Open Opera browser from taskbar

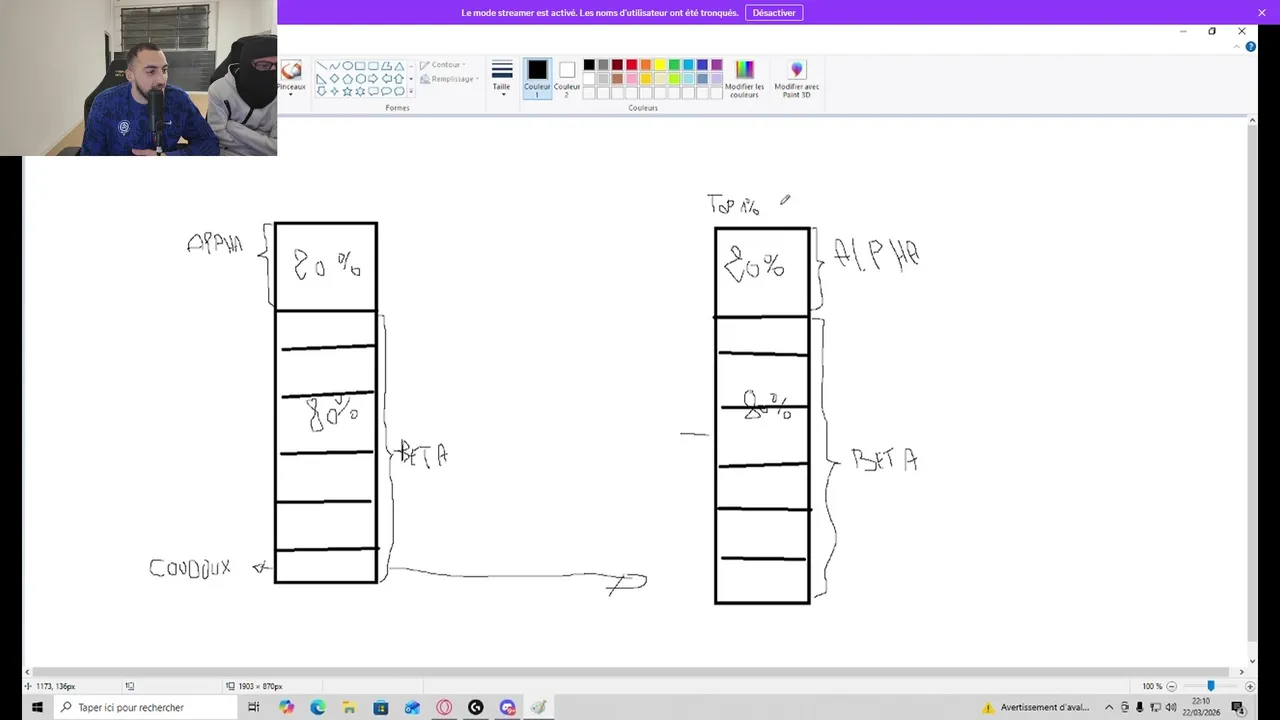click(x=444, y=707)
